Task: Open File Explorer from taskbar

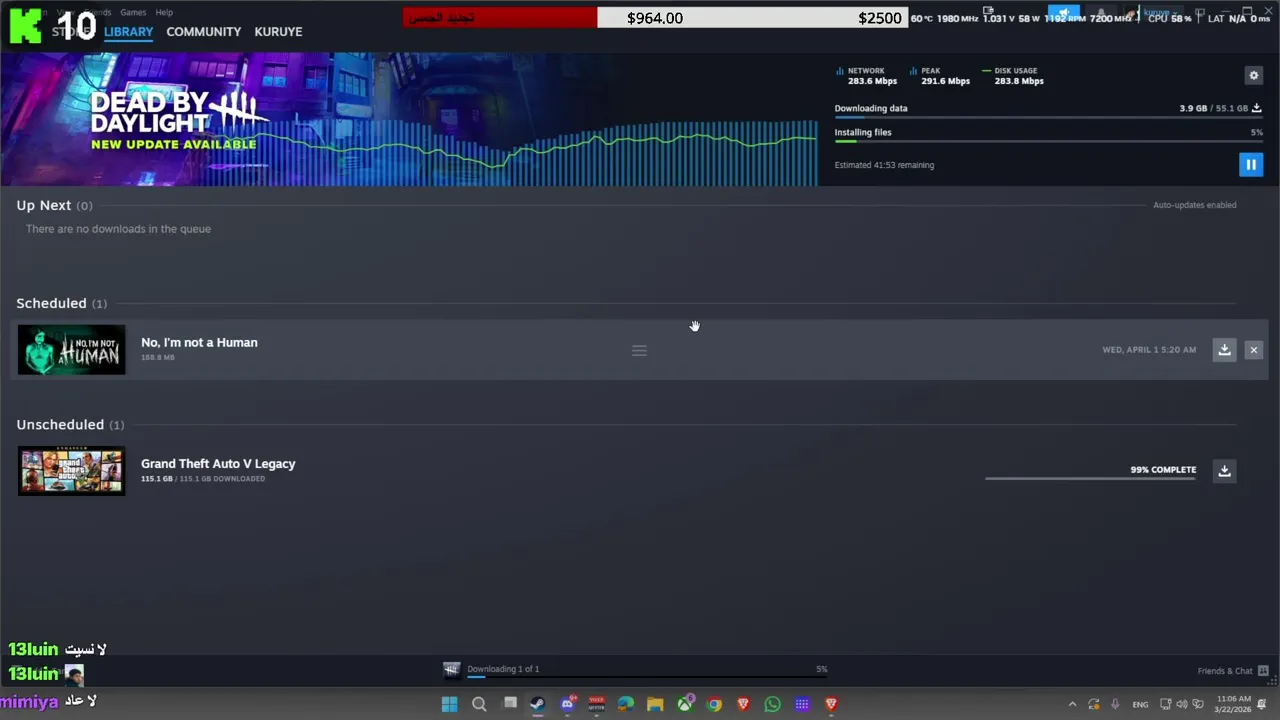Action: [655, 704]
